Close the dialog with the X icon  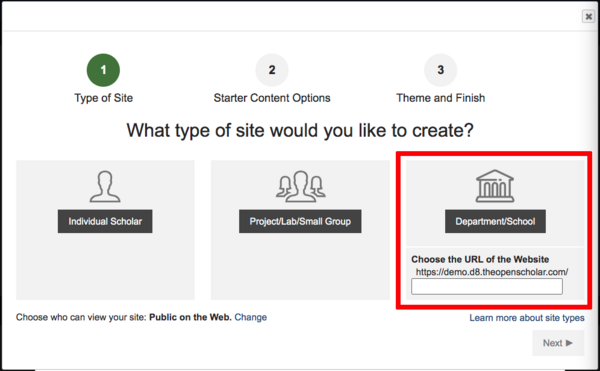click(589, 16)
